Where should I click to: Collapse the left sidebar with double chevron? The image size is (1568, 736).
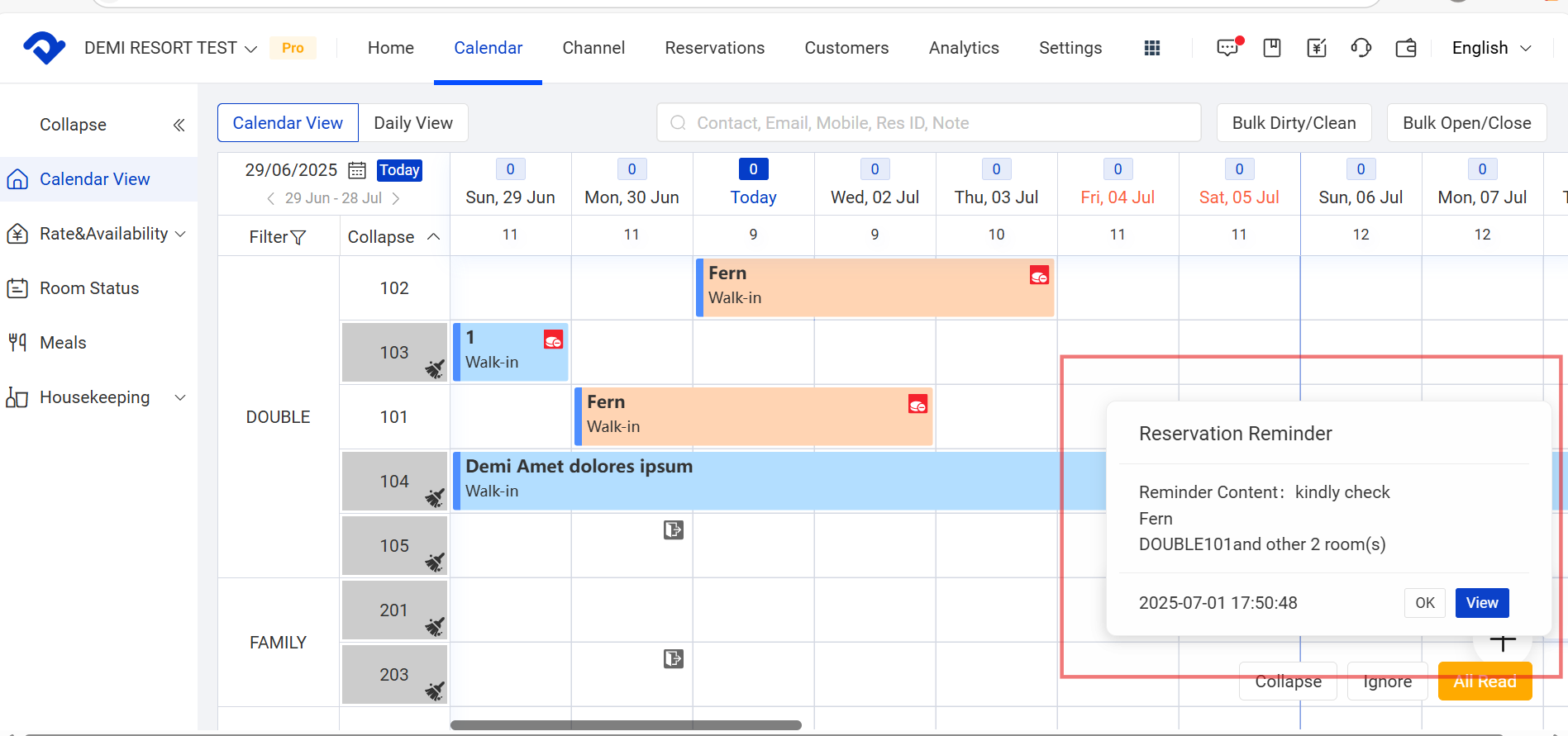click(x=179, y=125)
